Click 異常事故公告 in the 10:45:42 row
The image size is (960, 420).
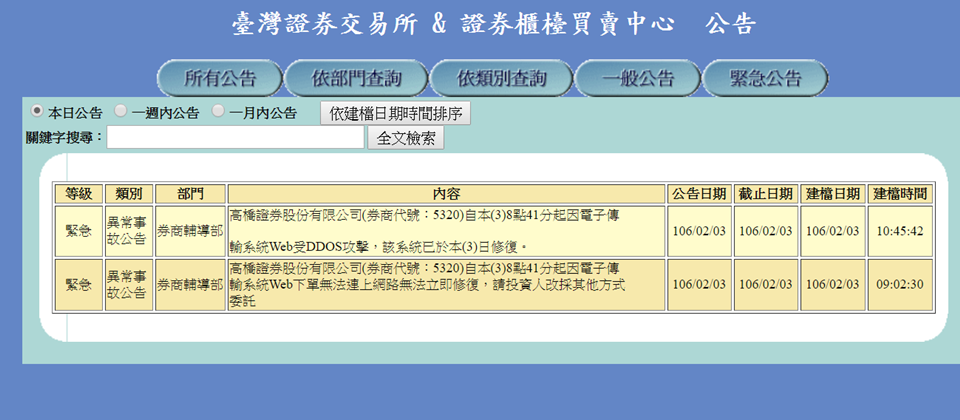(x=129, y=231)
